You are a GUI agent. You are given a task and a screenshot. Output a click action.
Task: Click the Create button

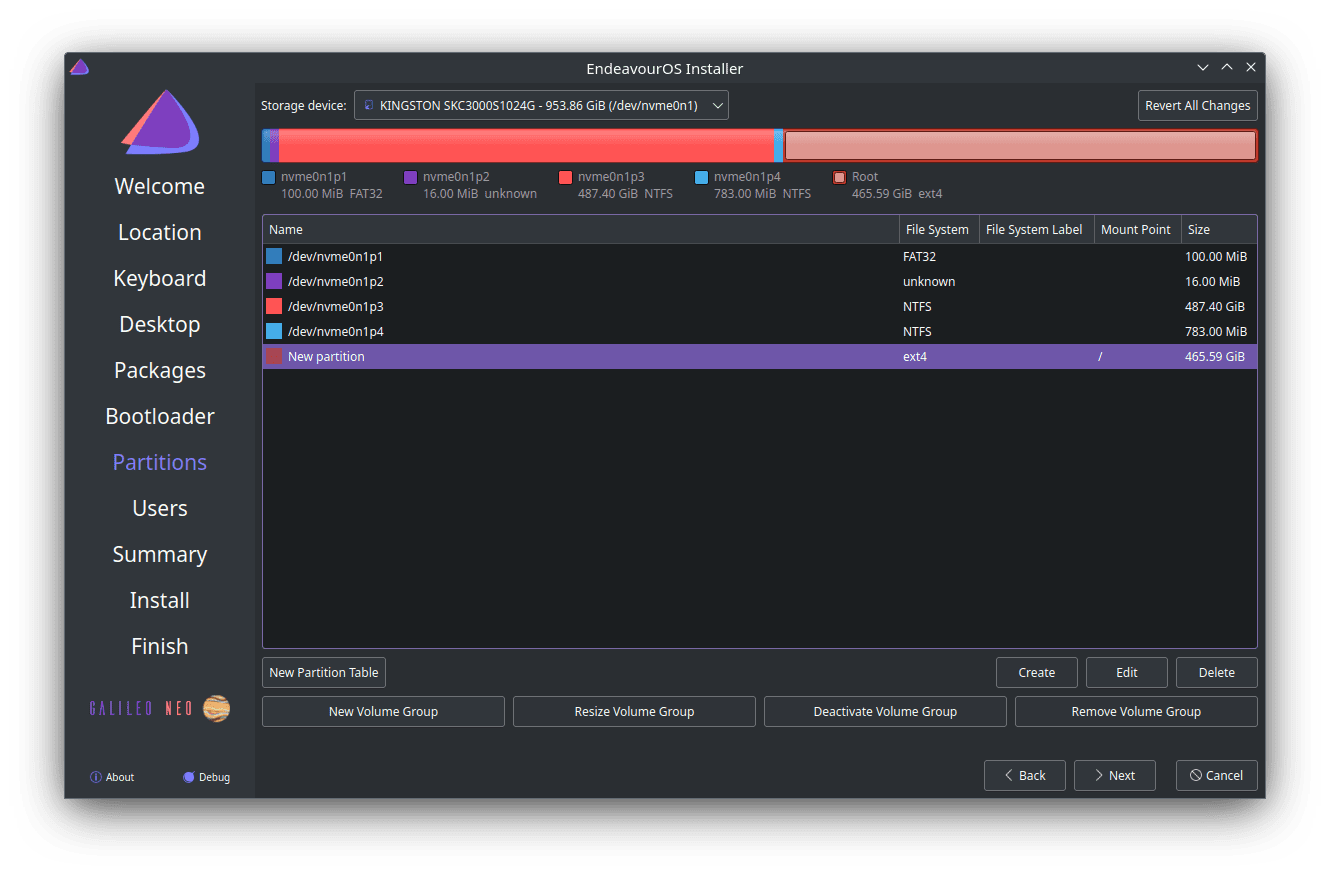point(1037,672)
